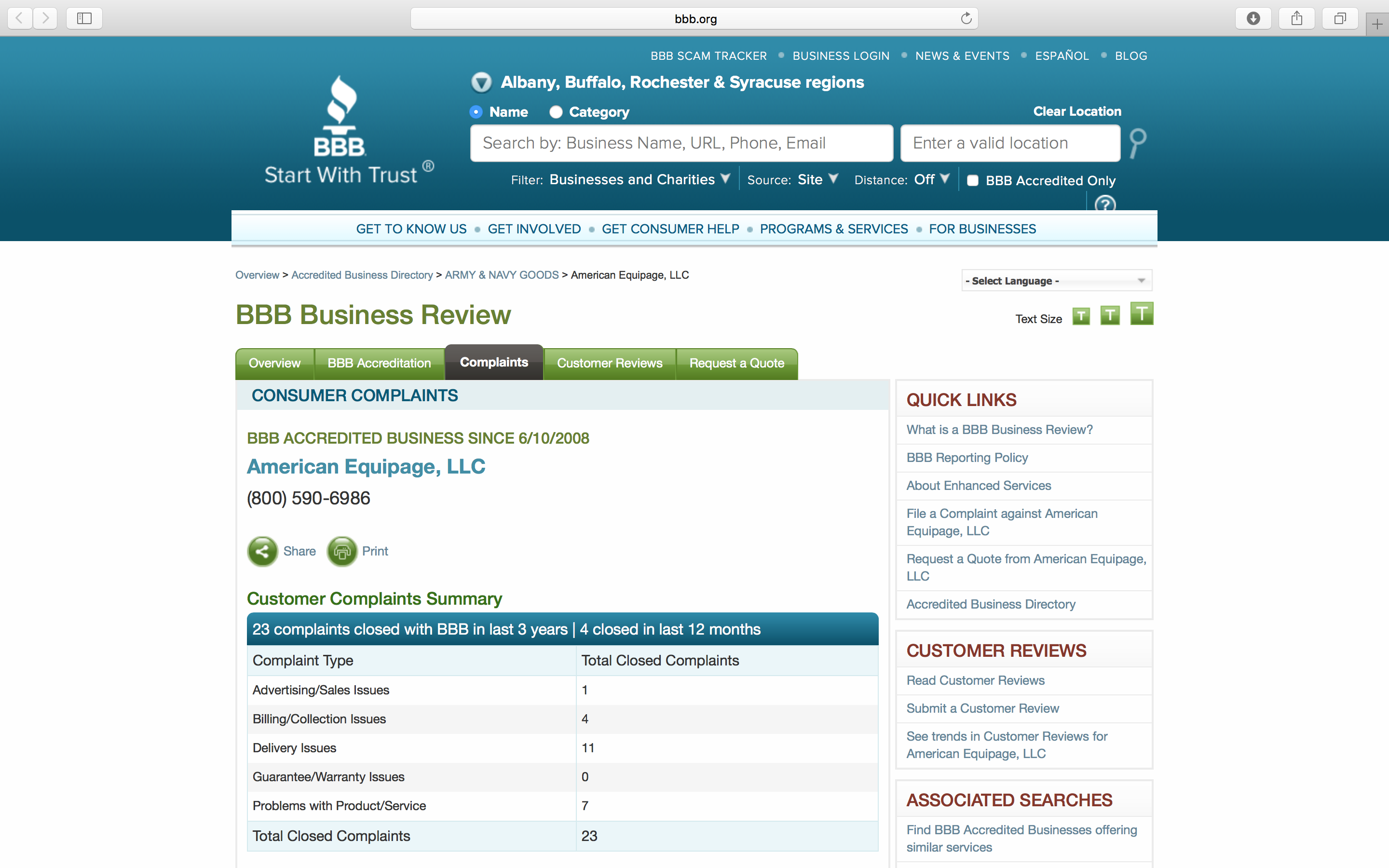
Task: Select the Name radio button
Action: click(476, 112)
